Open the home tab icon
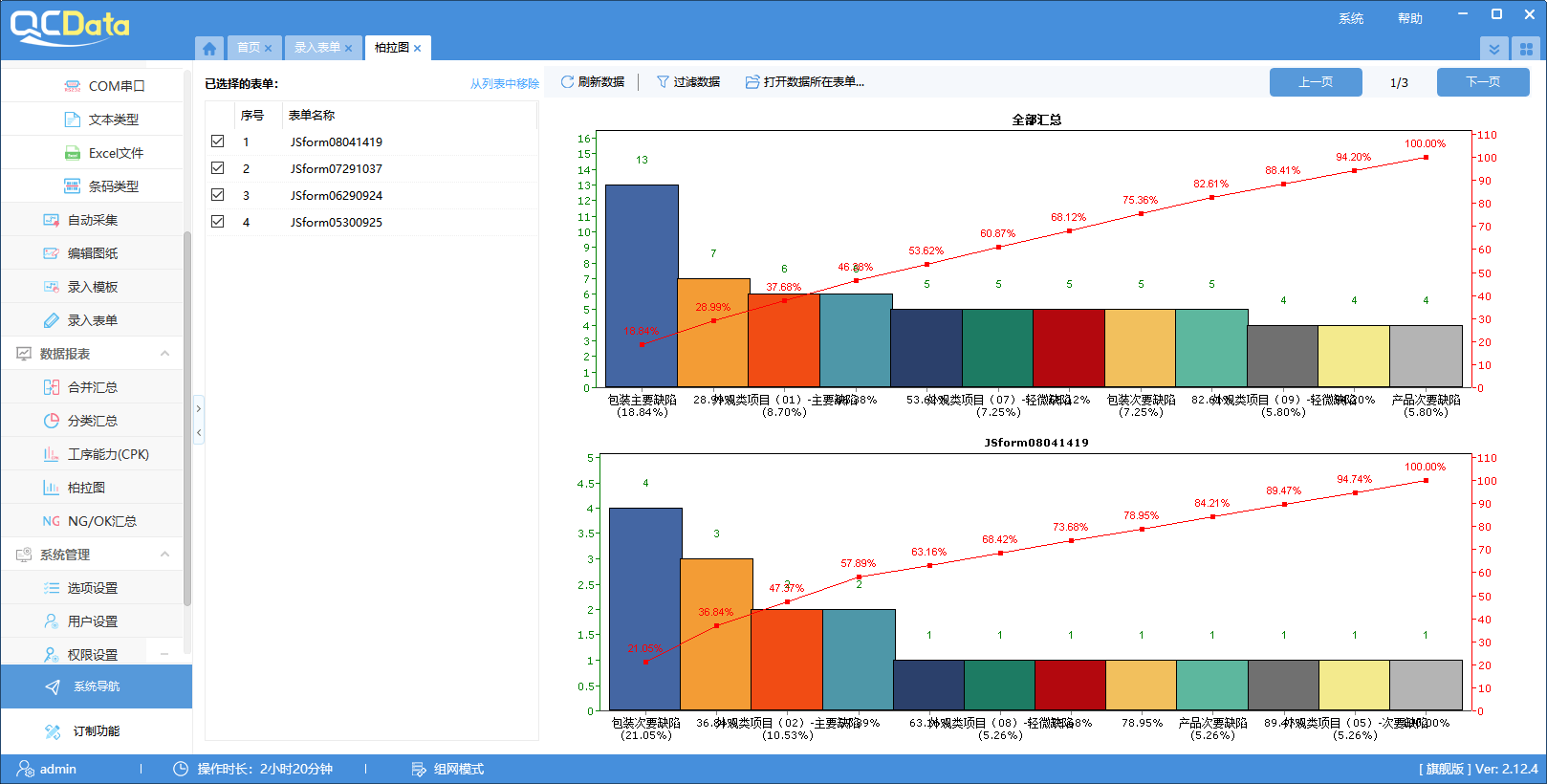This screenshot has height=784, width=1547. click(209, 48)
